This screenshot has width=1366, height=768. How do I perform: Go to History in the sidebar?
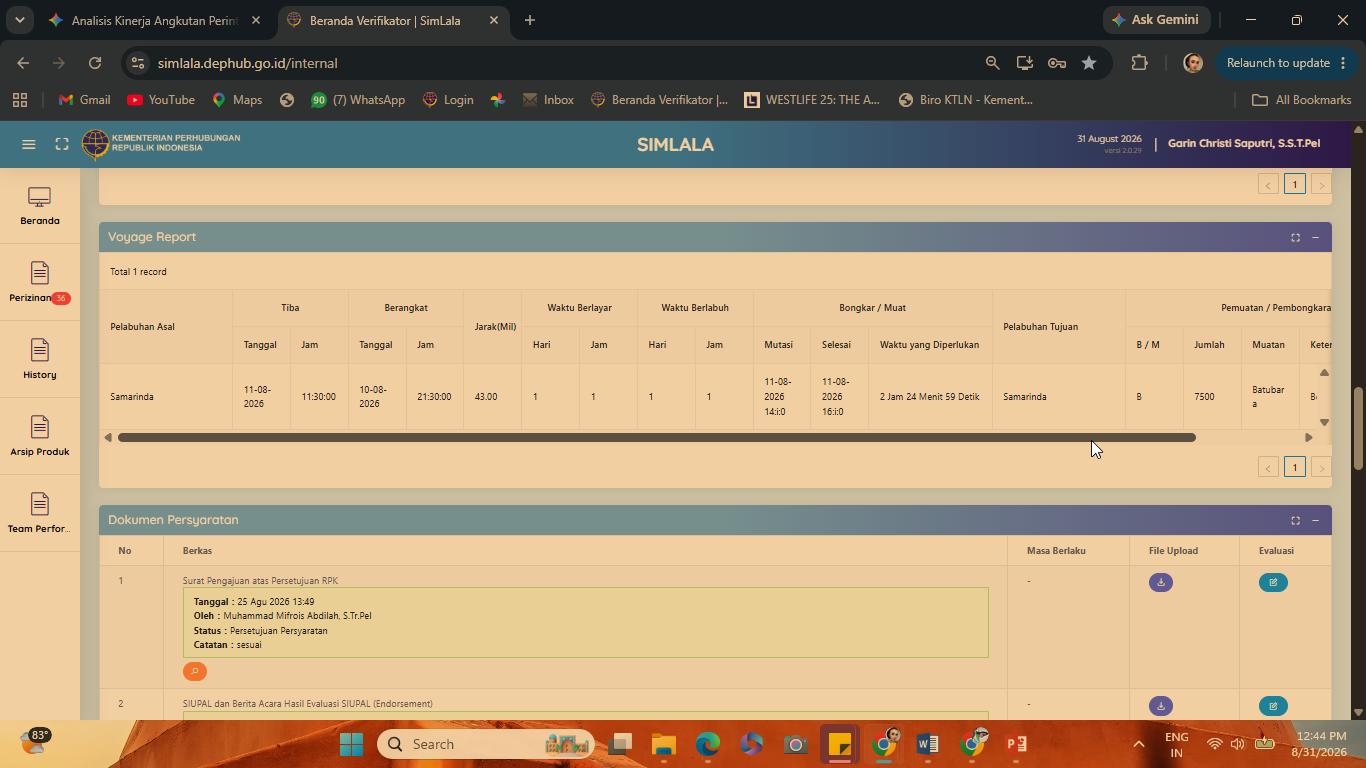click(x=40, y=360)
